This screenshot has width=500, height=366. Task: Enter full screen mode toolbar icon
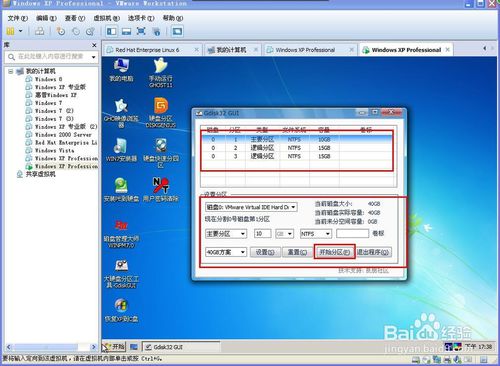[141, 31]
